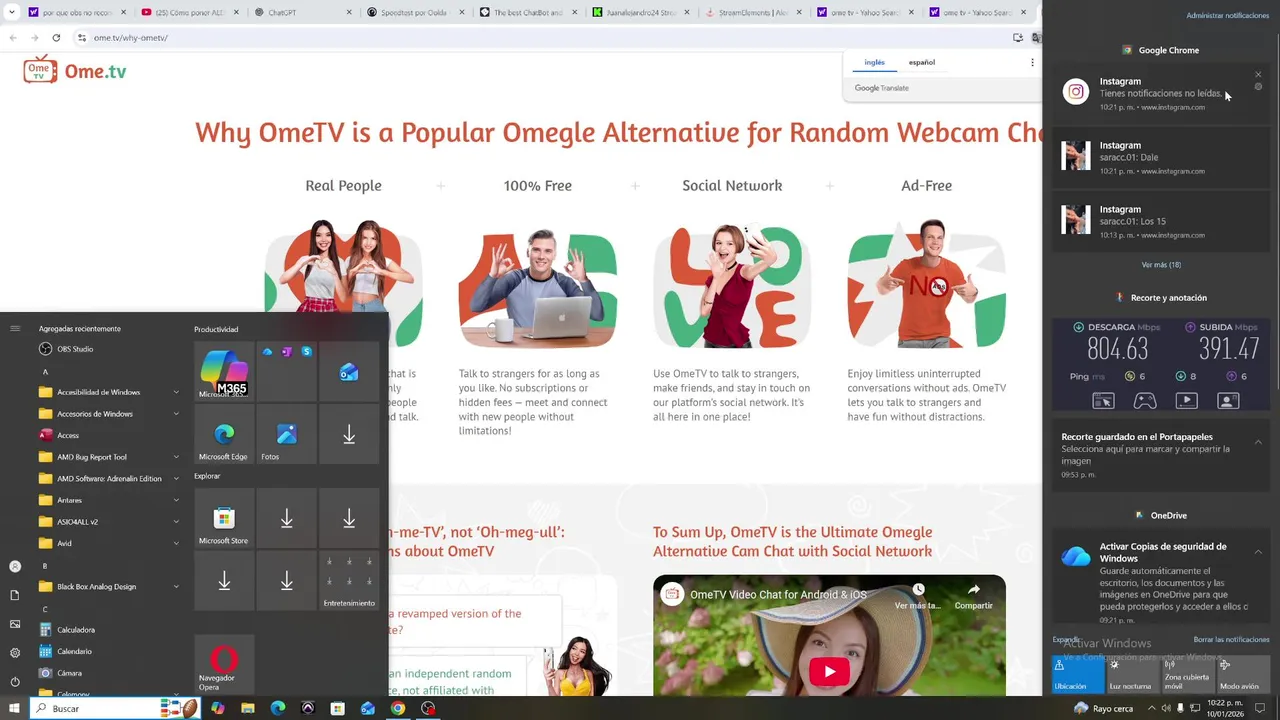Switch to Speedtest by Ookla tab
The width and height of the screenshot is (1280, 720).
pyautogui.click(x=415, y=12)
